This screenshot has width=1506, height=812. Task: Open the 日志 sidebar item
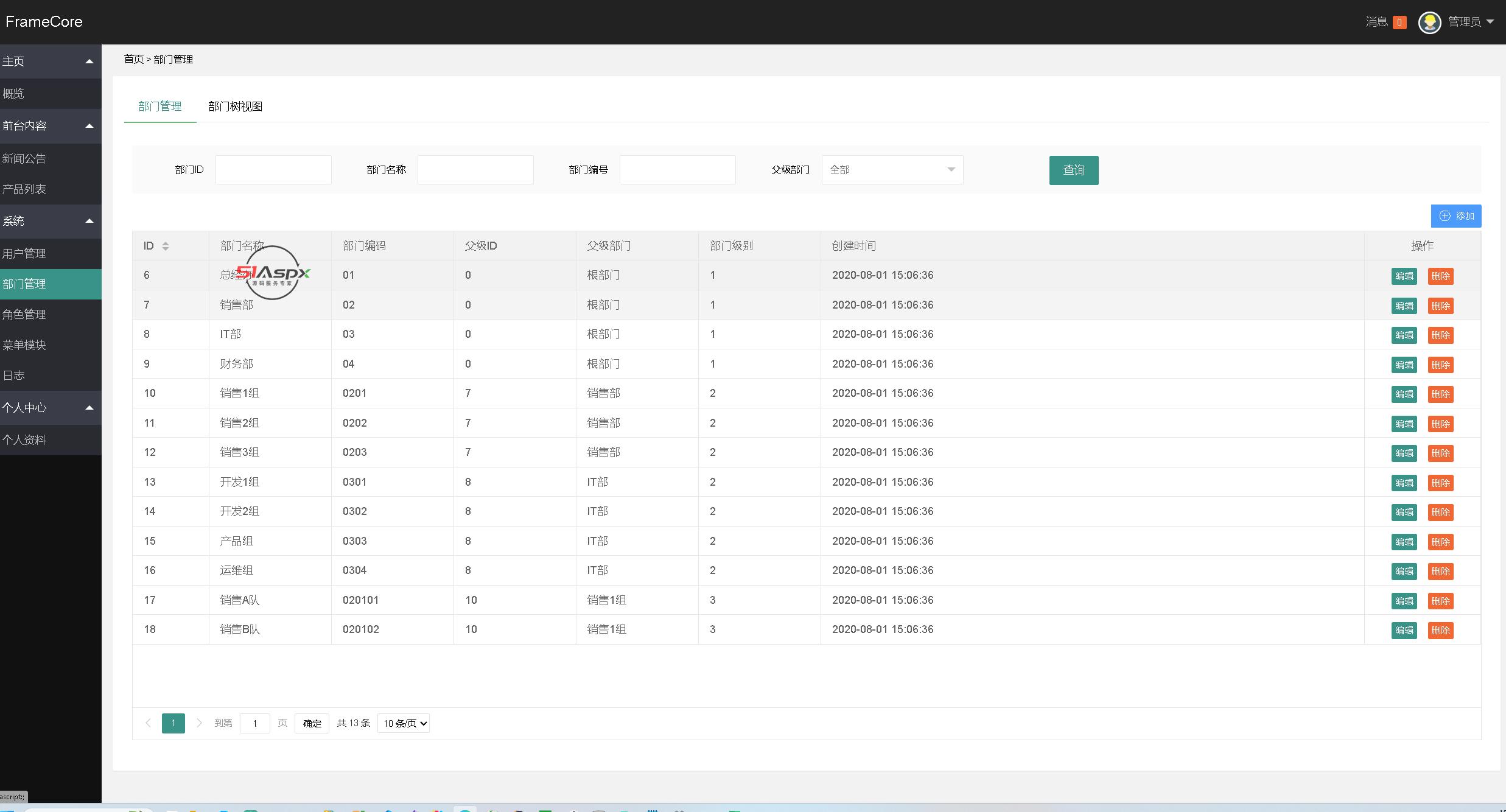51,376
